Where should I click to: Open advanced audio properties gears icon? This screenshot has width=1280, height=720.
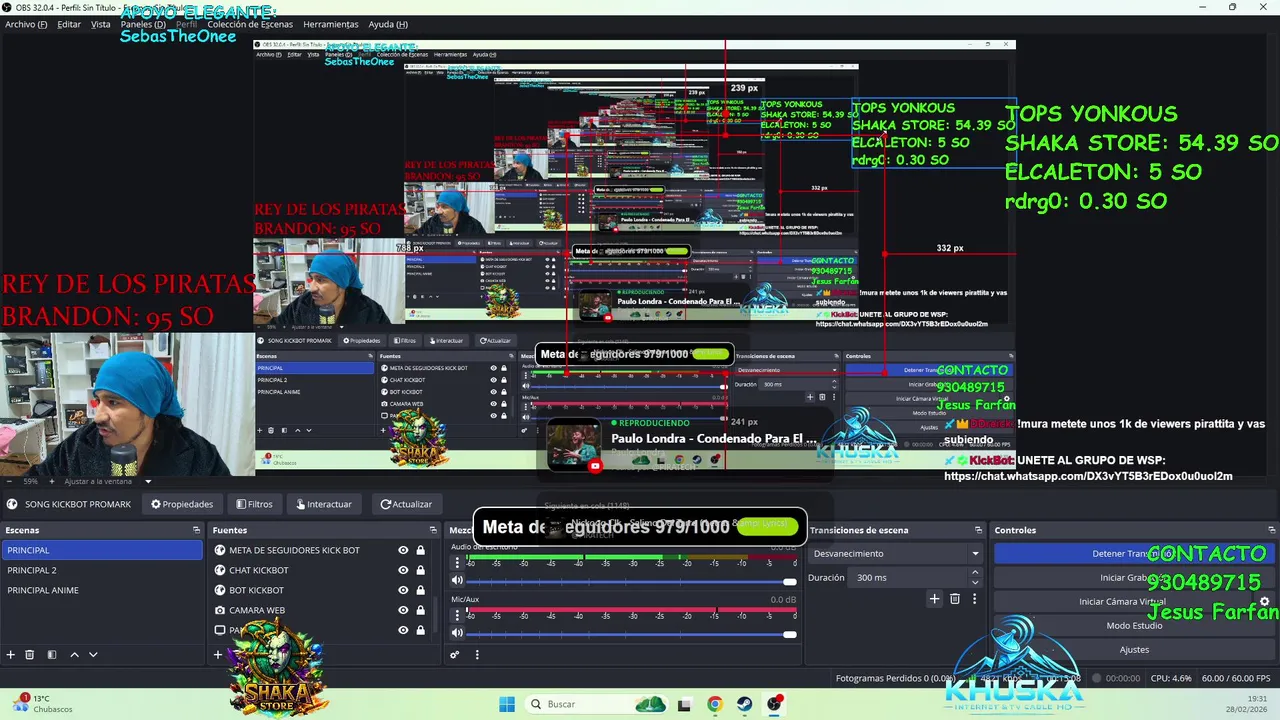coord(454,655)
